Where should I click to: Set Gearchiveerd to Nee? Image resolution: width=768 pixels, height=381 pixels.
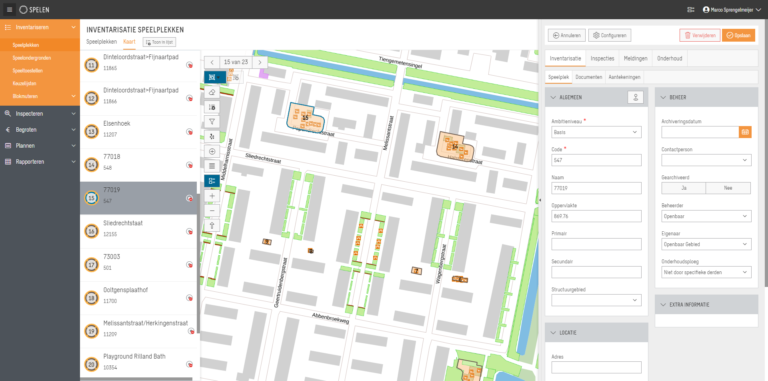click(x=728, y=188)
